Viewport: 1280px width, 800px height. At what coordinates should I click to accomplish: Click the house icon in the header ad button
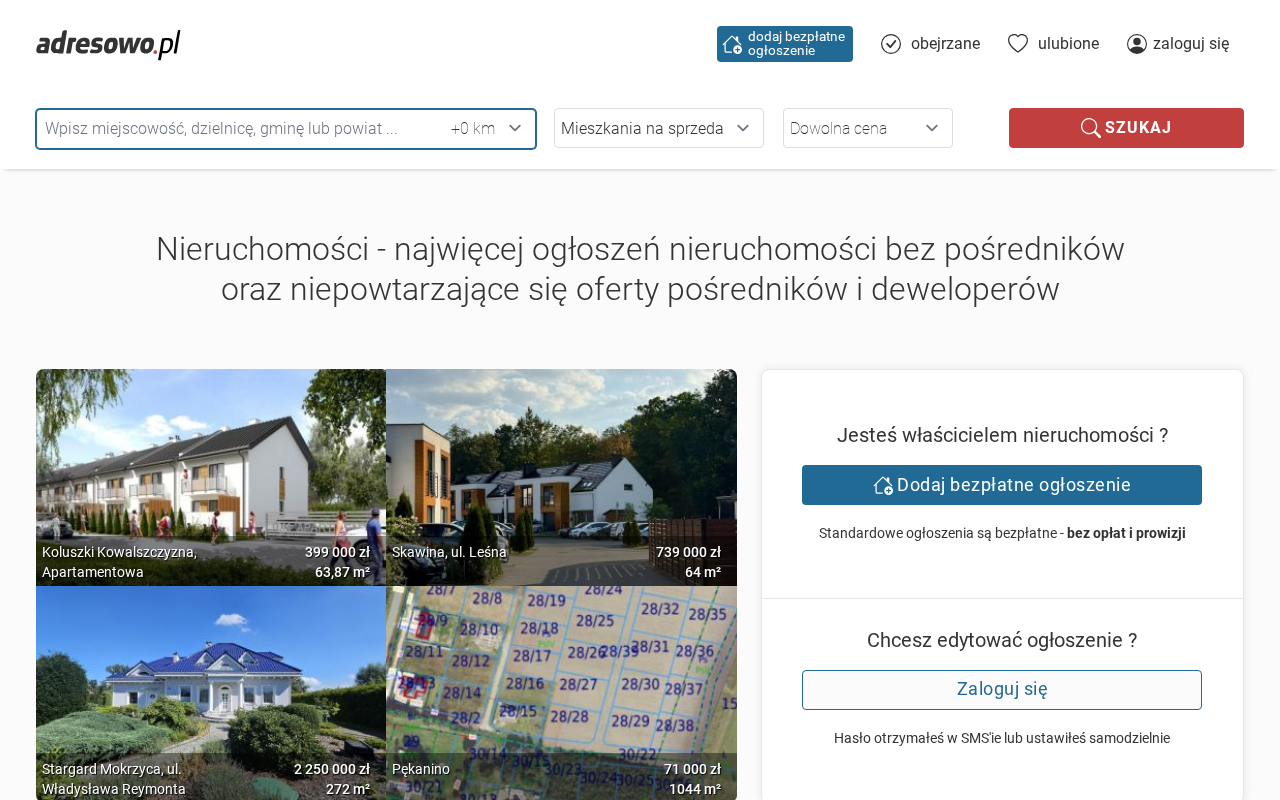[733, 44]
